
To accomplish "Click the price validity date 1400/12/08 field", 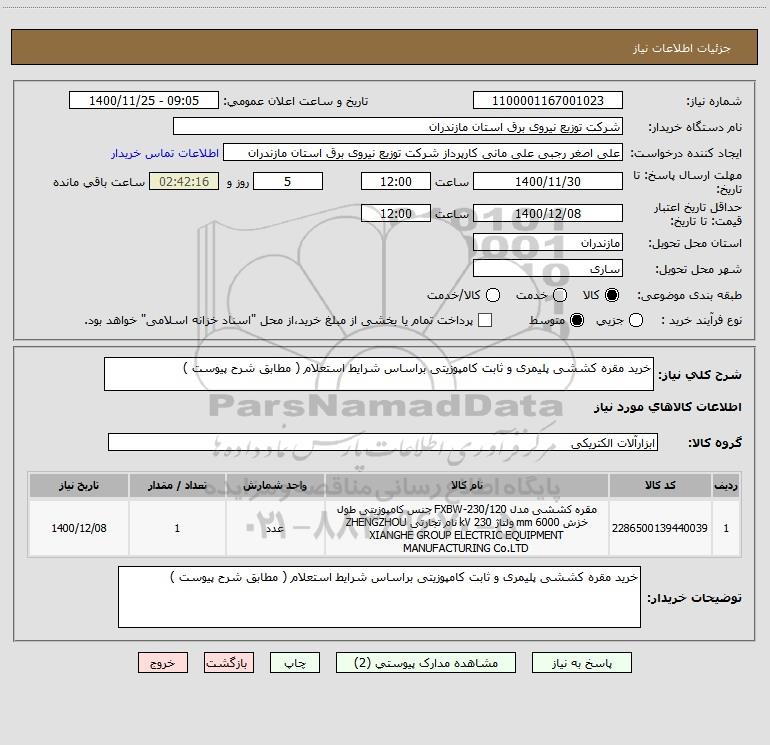I will click(x=548, y=213).
